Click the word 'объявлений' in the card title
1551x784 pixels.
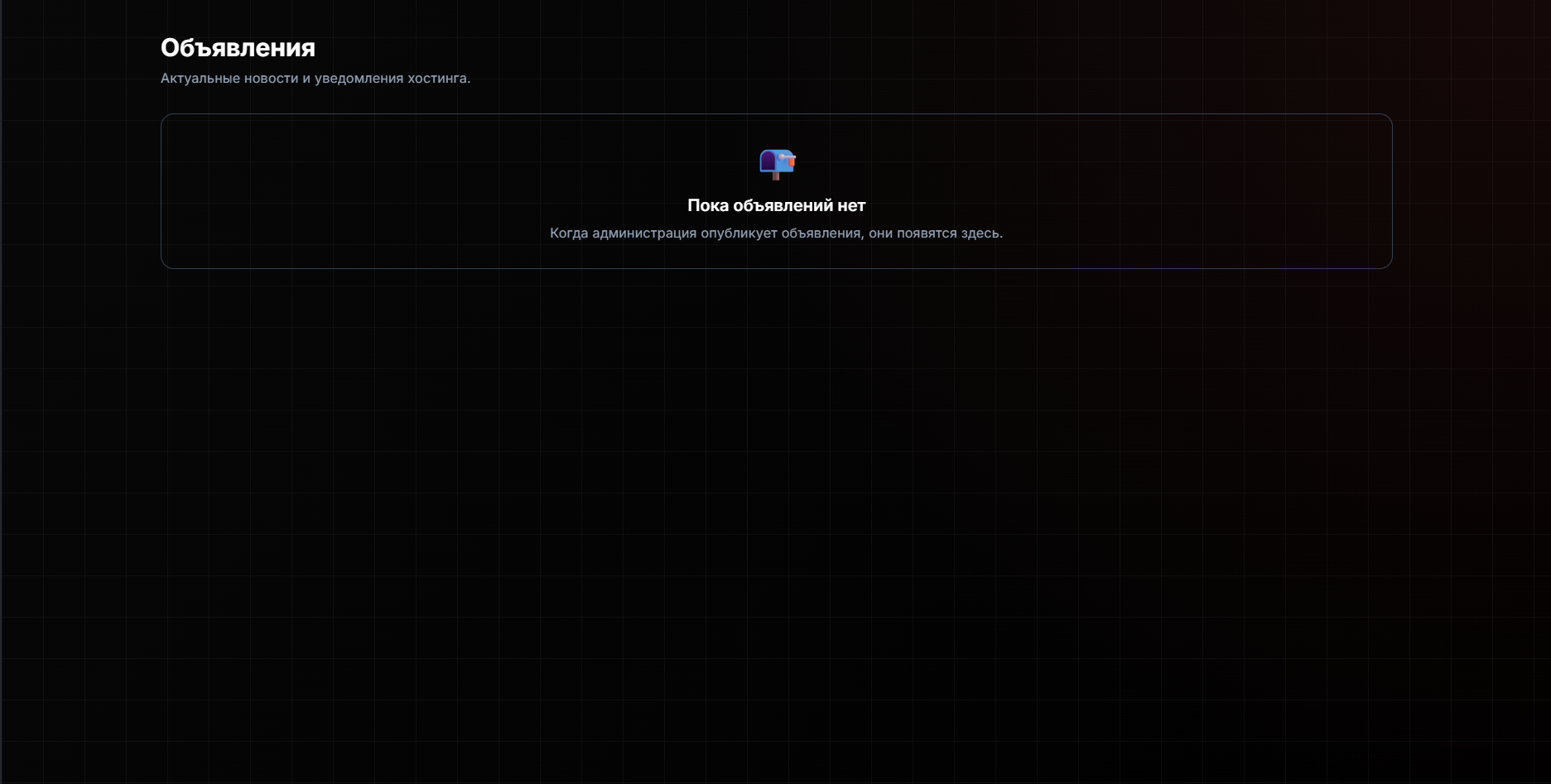[x=782, y=205]
